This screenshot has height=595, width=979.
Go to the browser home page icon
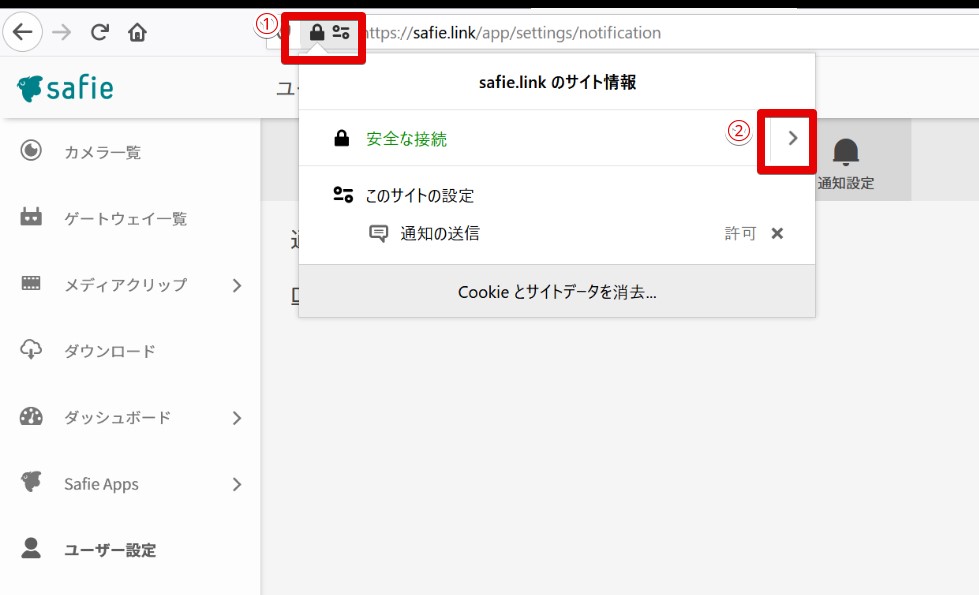[x=137, y=33]
